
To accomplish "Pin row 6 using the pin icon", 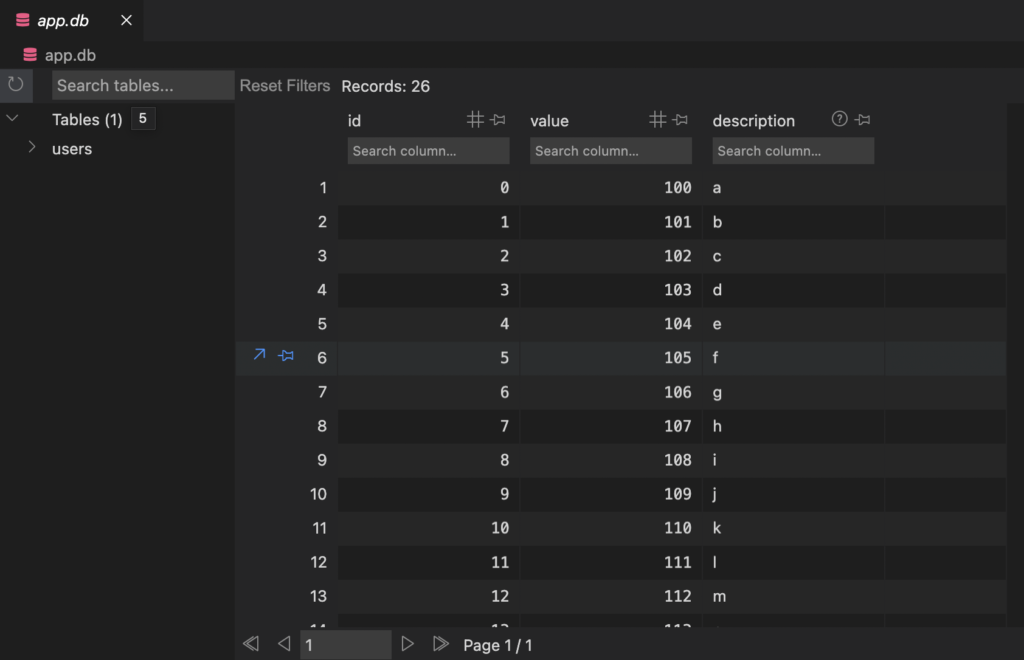I will coord(286,355).
